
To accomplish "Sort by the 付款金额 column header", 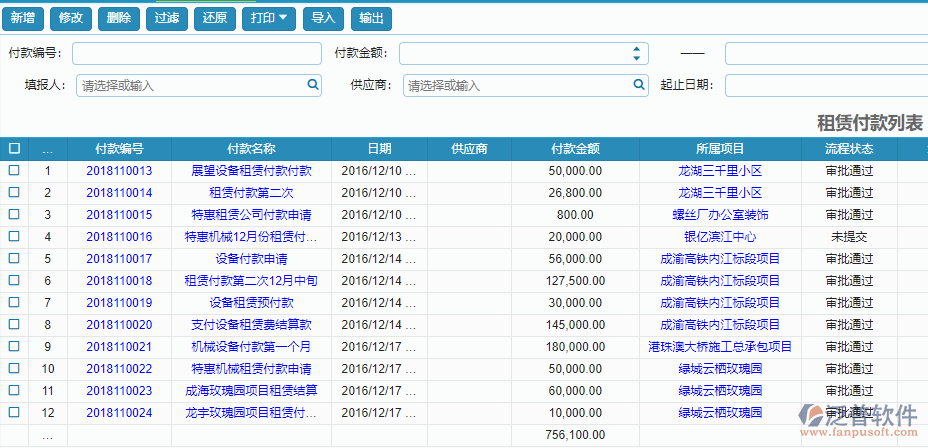I will [x=575, y=149].
